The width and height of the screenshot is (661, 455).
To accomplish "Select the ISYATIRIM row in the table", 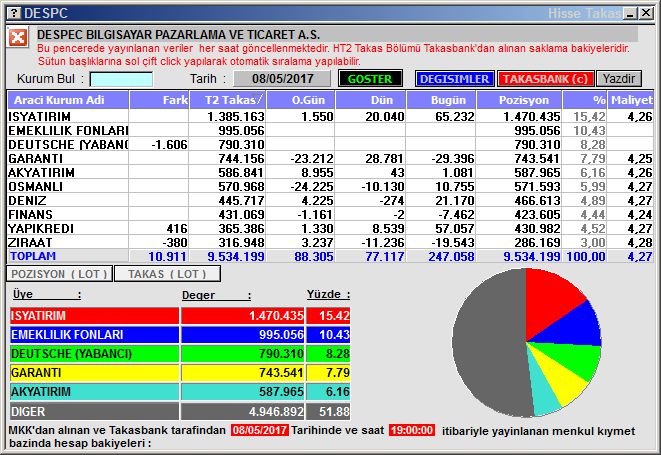I will (330, 116).
